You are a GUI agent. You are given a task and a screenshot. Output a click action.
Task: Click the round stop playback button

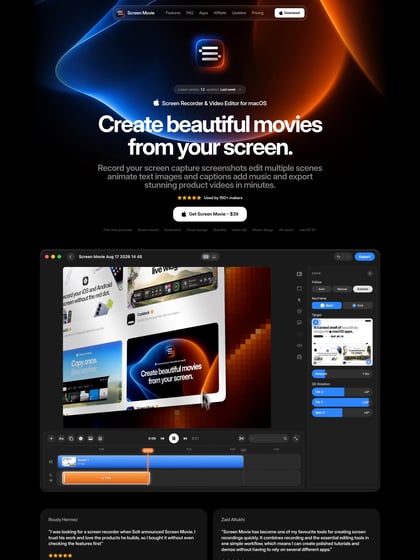174,438
